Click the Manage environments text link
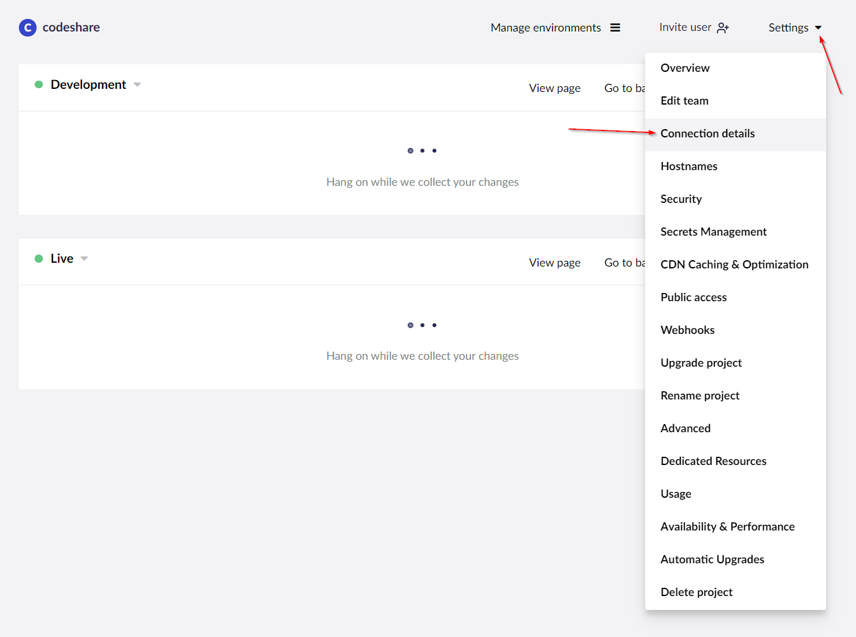This screenshot has height=637, width=856. coord(545,28)
